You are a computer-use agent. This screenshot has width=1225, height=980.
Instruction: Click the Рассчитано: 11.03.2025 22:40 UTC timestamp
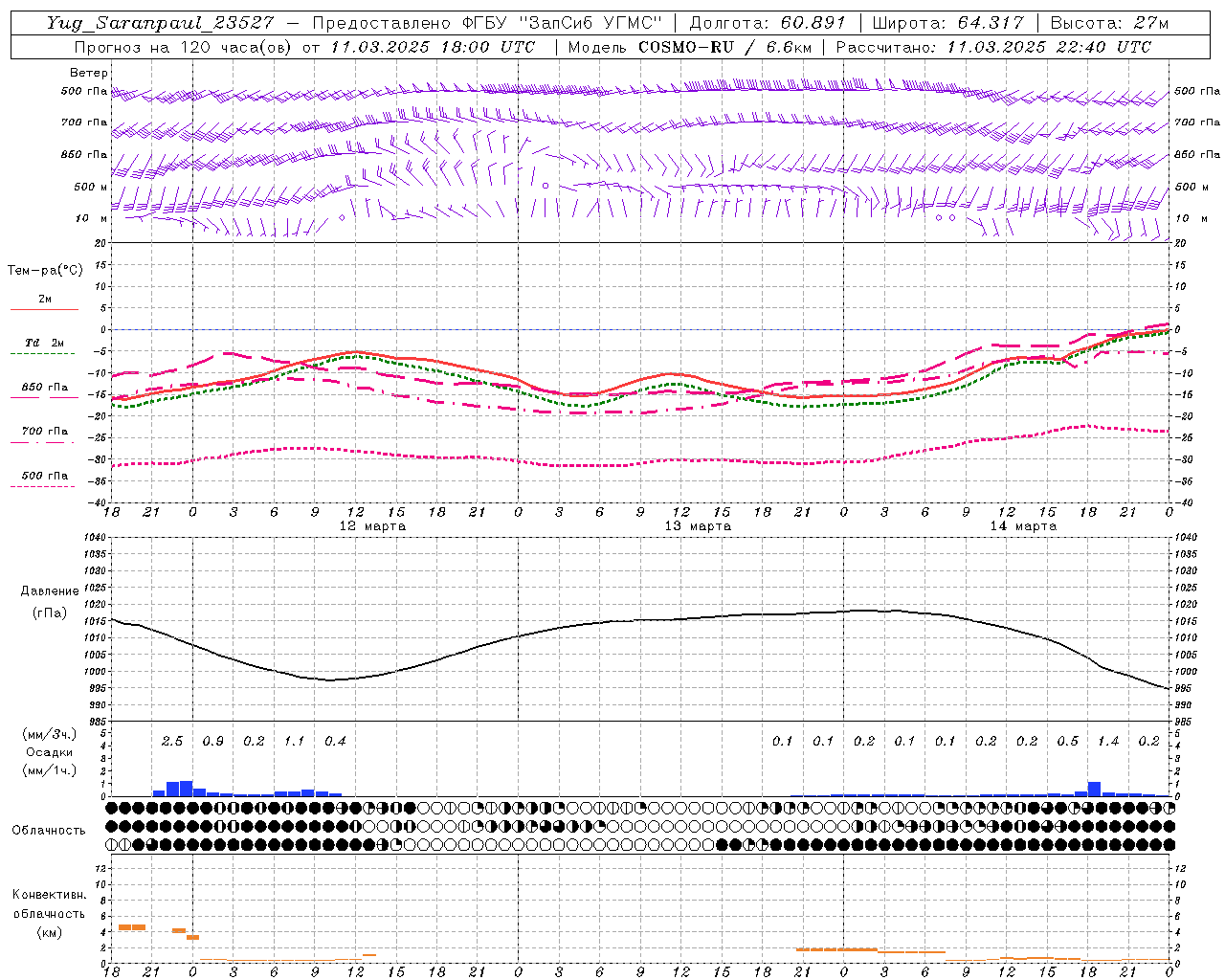(993, 47)
